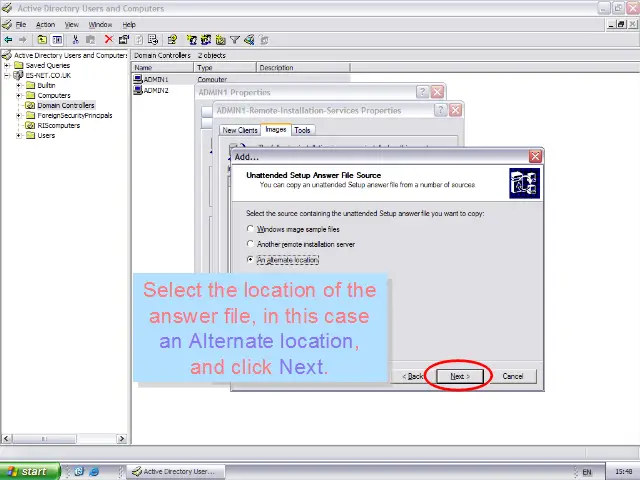Click the tree pane scroll left arrow
Image resolution: width=640 pixels, height=480 pixels.
point(7,439)
